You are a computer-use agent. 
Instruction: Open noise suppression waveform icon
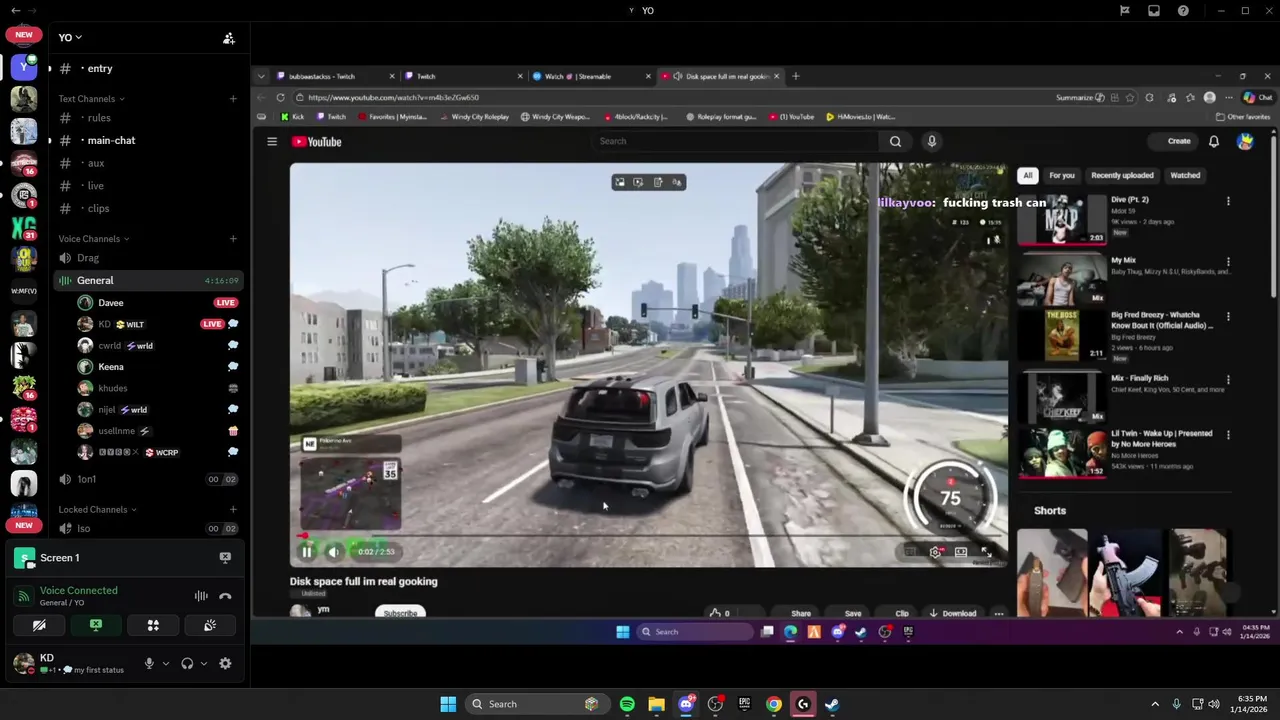tap(201, 596)
